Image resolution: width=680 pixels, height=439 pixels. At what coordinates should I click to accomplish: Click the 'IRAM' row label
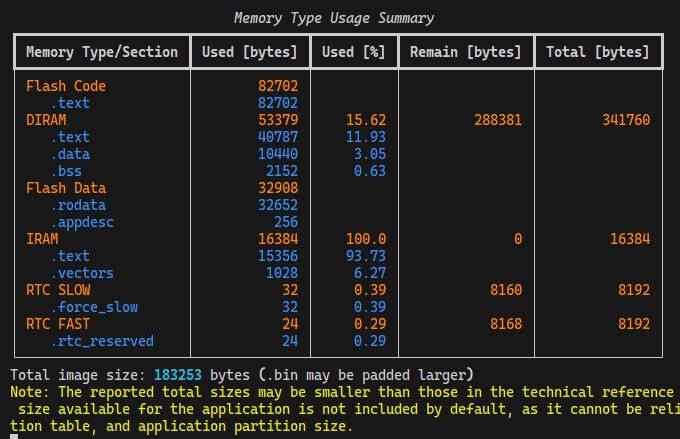42,239
